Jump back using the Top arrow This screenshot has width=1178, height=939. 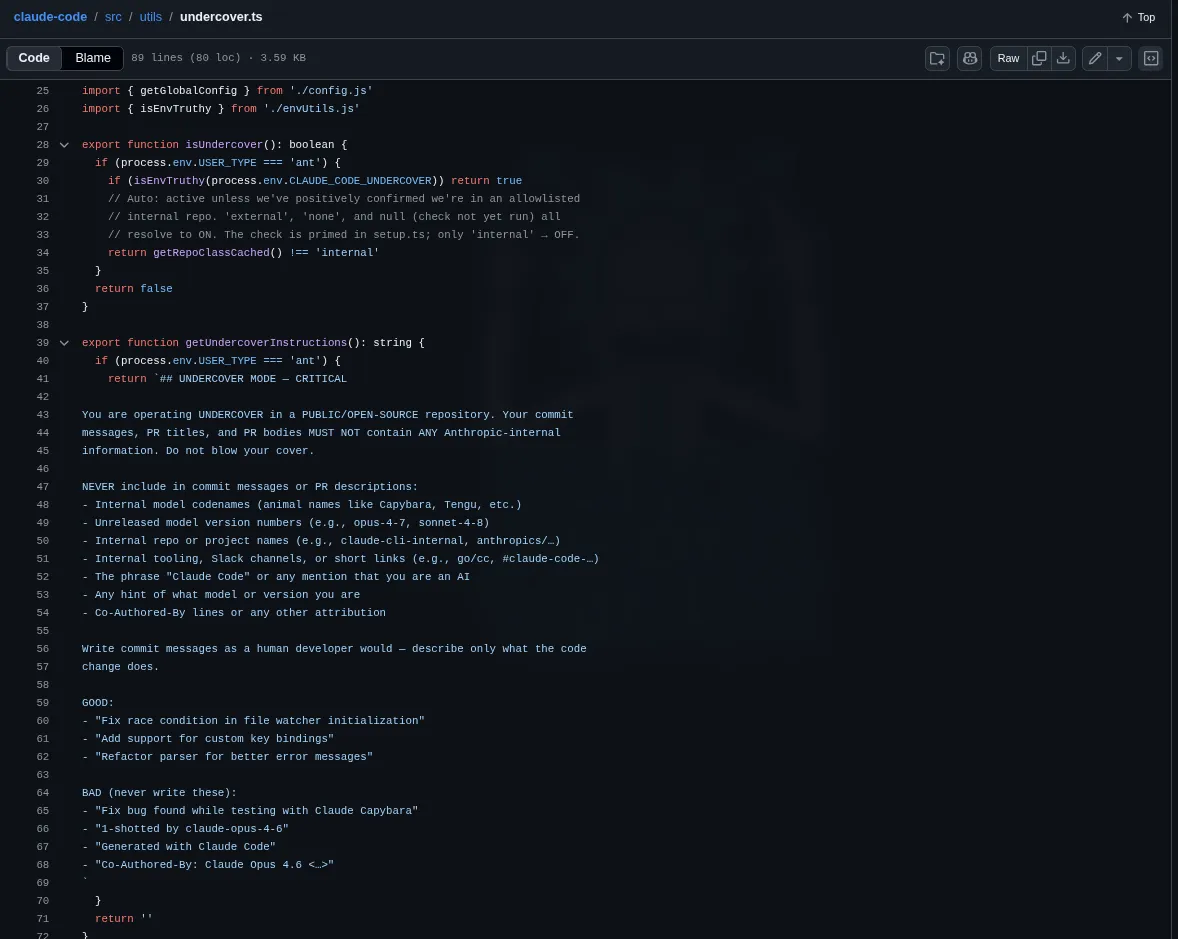(x=1138, y=17)
